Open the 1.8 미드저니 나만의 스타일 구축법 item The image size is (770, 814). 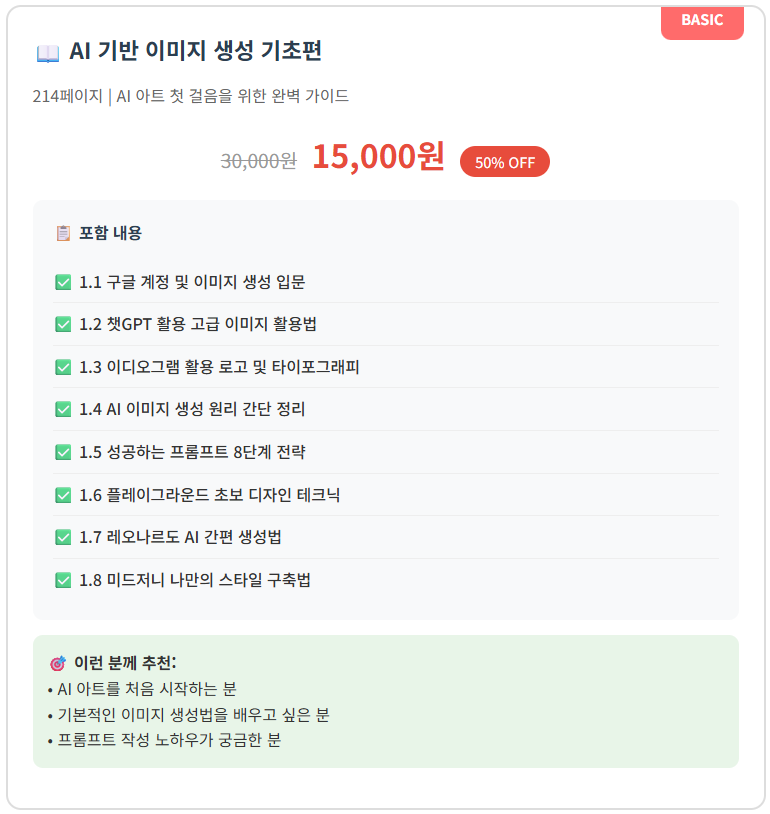click(x=195, y=580)
